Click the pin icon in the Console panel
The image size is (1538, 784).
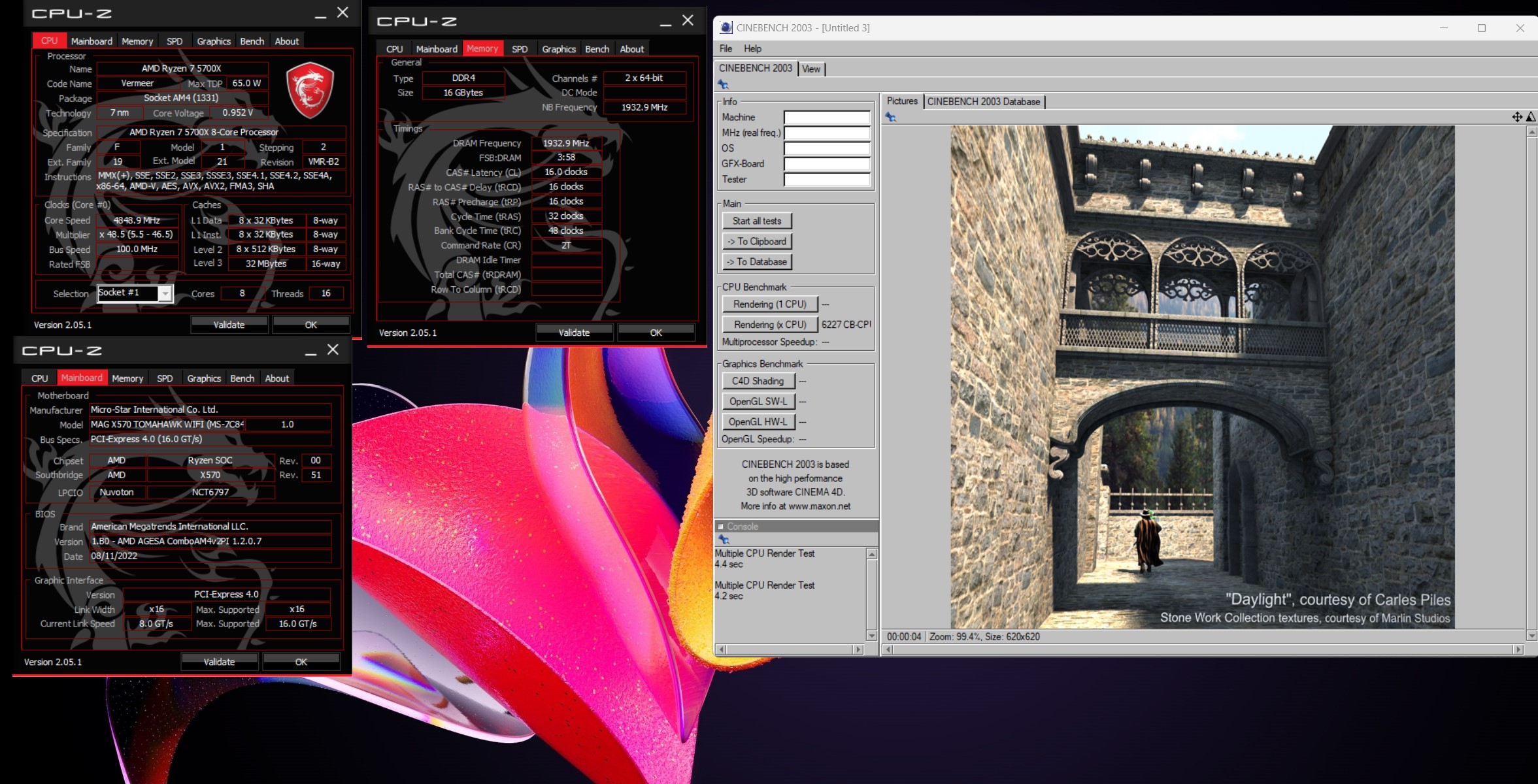(724, 540)
